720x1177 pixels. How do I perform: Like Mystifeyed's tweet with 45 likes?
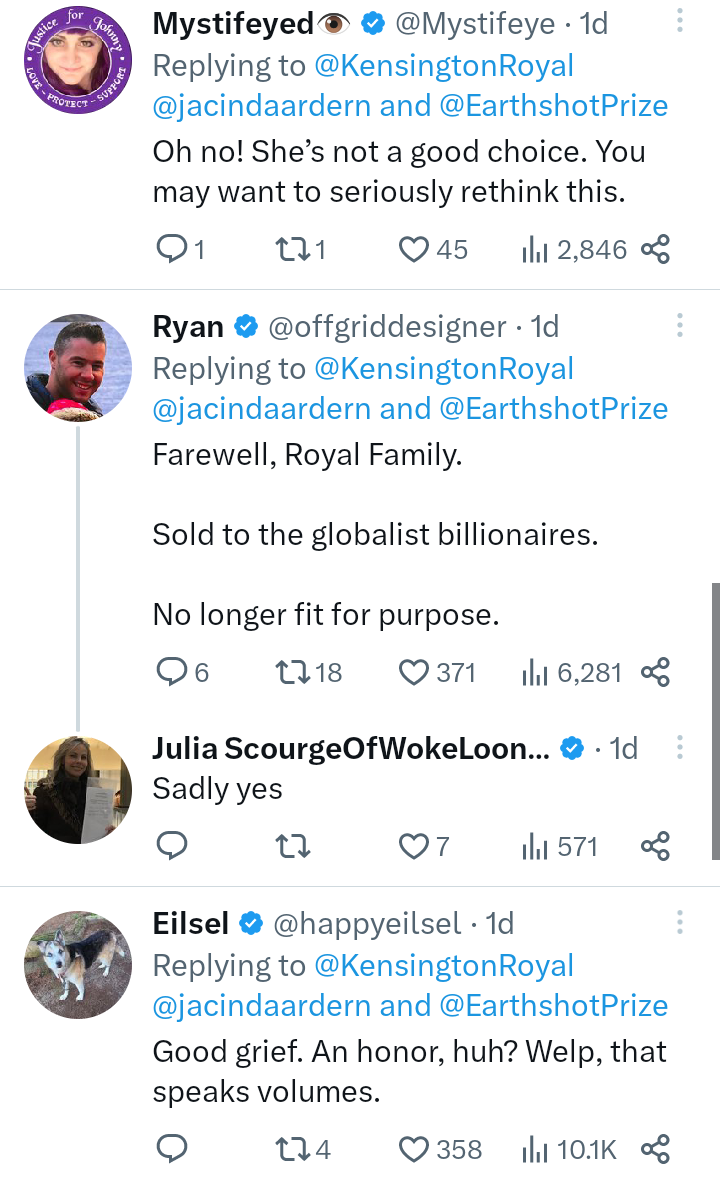click(414, 249)
